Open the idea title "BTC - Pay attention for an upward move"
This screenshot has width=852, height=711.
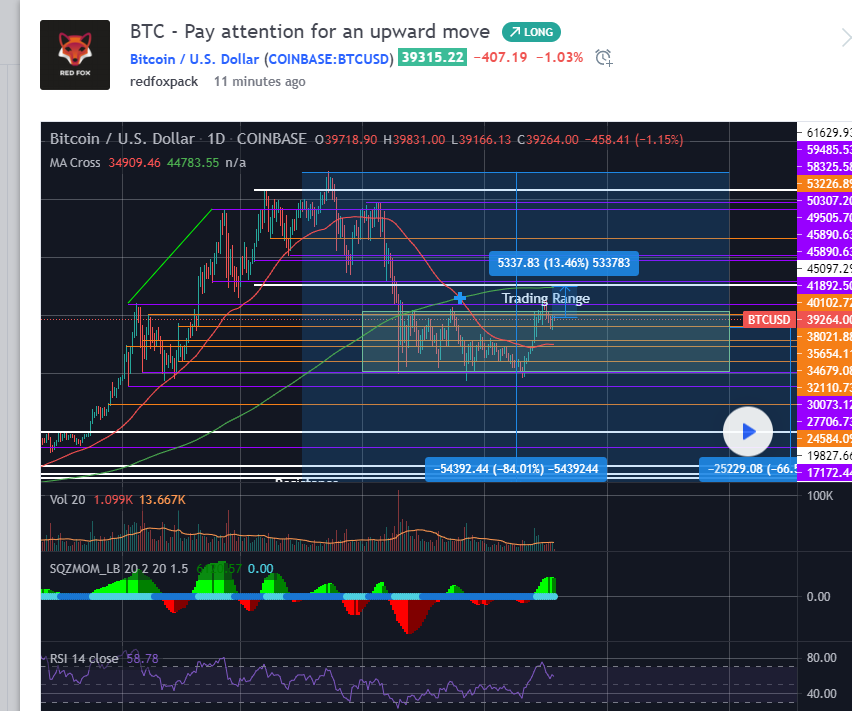(x=310, y=31)
